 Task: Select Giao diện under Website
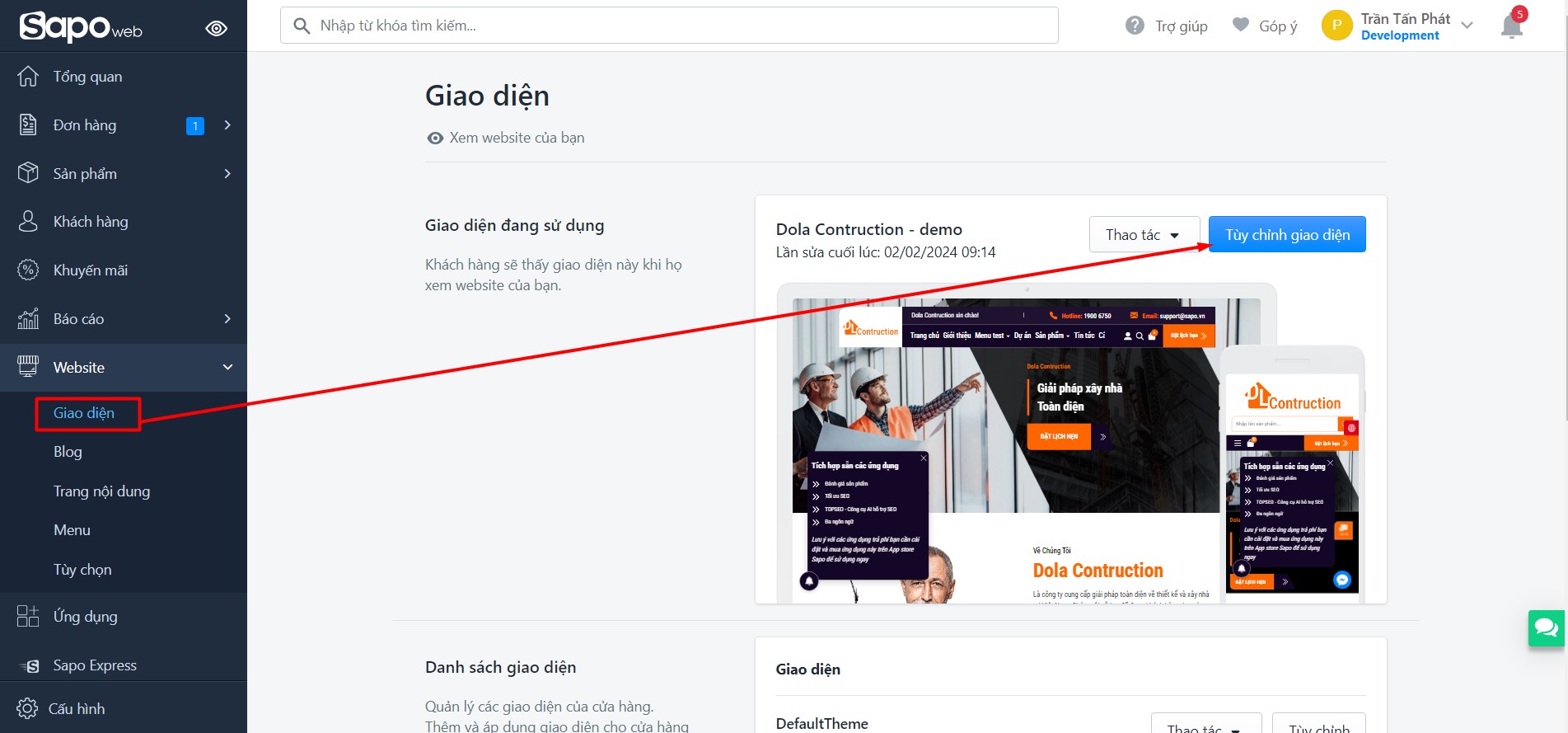pyautogui.click(x=84, y=413)
